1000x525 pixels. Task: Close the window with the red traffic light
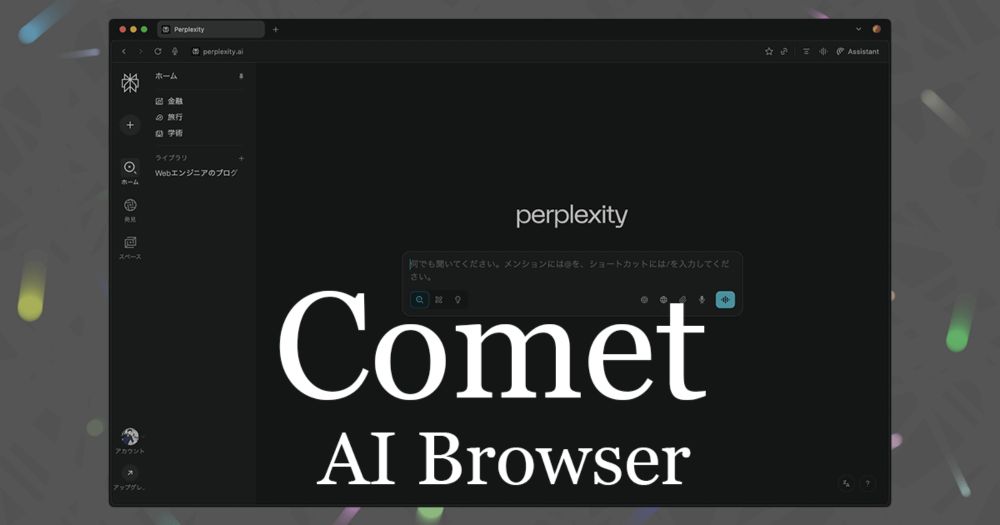pyautogui.click(x=122, y=29)
